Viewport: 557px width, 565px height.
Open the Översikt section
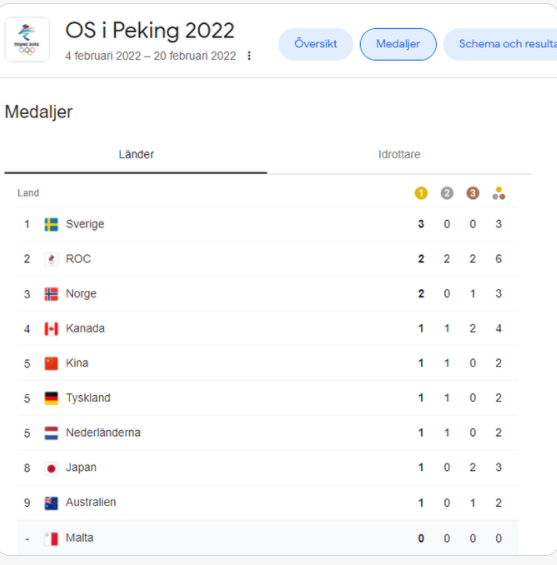tap(316, 44)
